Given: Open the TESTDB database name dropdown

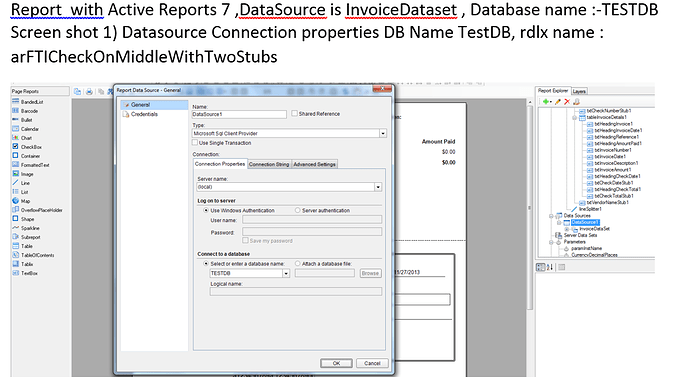Looking at the screenshot, I should [x=286, y=273].
